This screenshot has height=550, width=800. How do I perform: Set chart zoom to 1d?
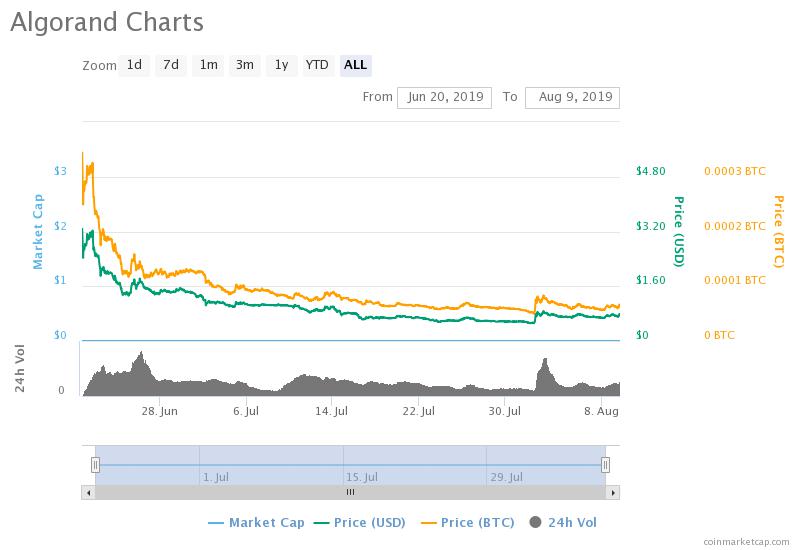click(x=134, y=65)
